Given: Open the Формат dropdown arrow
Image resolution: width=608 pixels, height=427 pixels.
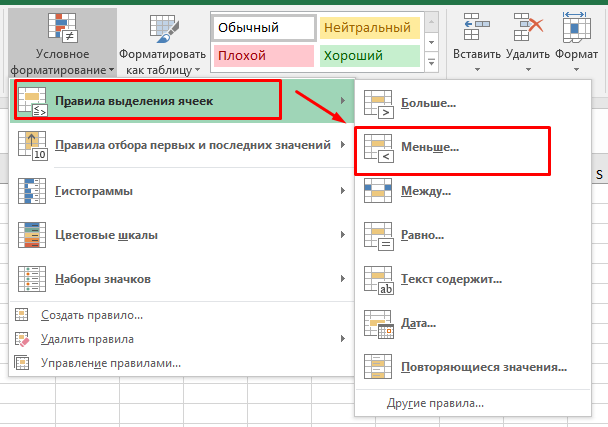Looking at the screenshot, I should point(576,69).
